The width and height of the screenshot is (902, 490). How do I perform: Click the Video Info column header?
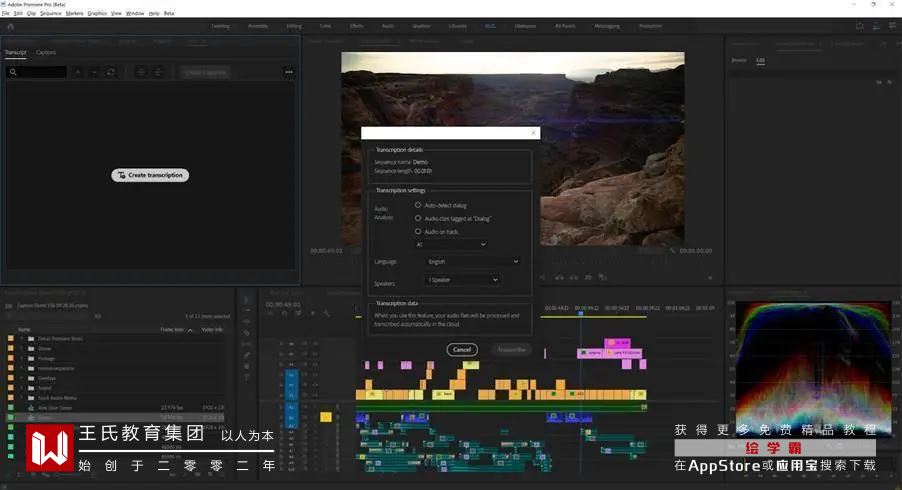212,330
